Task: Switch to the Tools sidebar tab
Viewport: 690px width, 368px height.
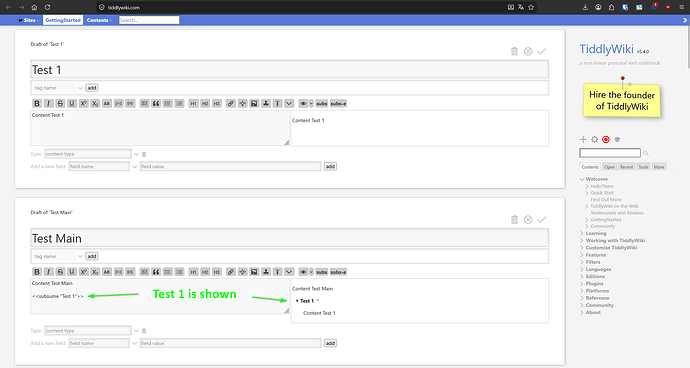Action: coord(643,167)
